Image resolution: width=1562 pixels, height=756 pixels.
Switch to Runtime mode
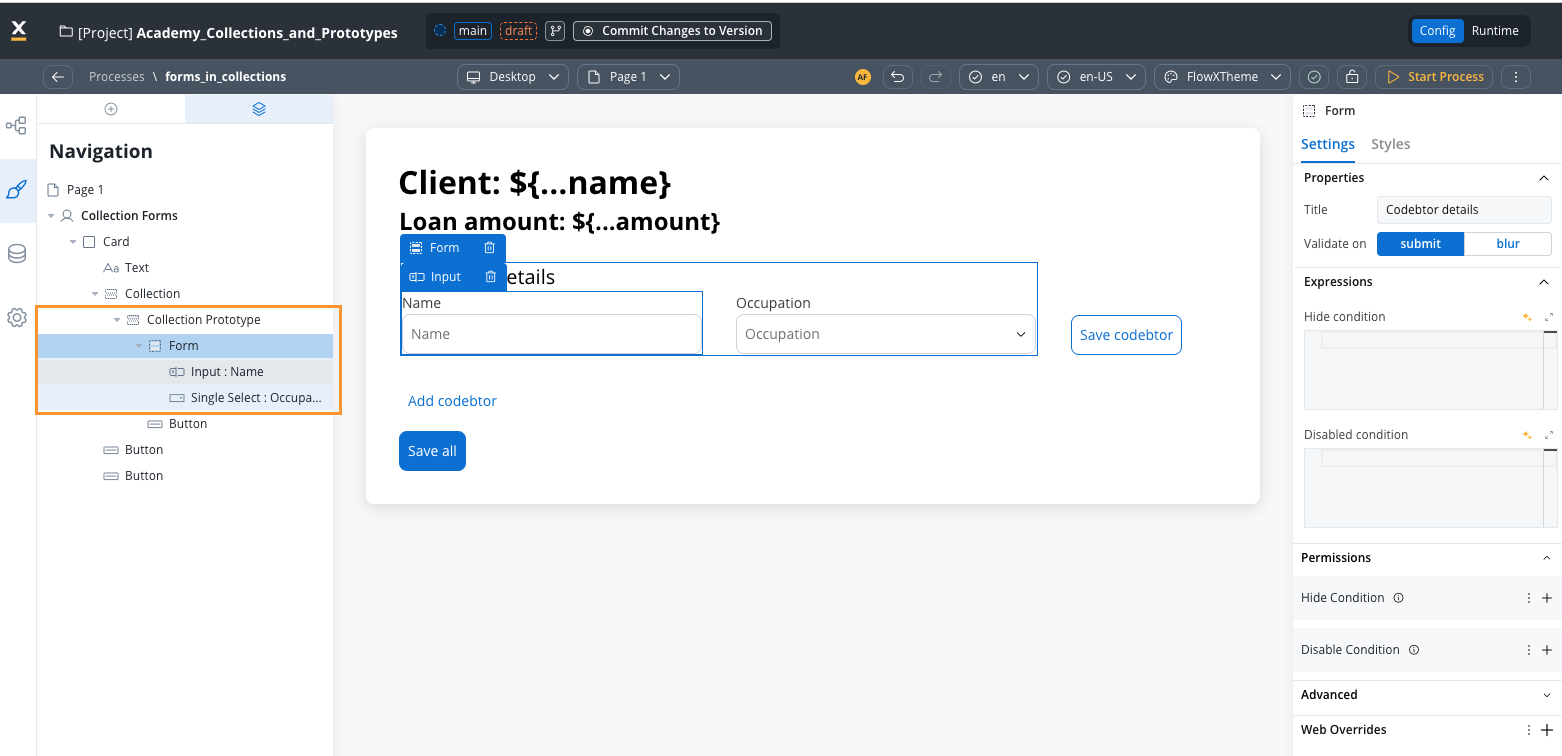(1494, 31)
